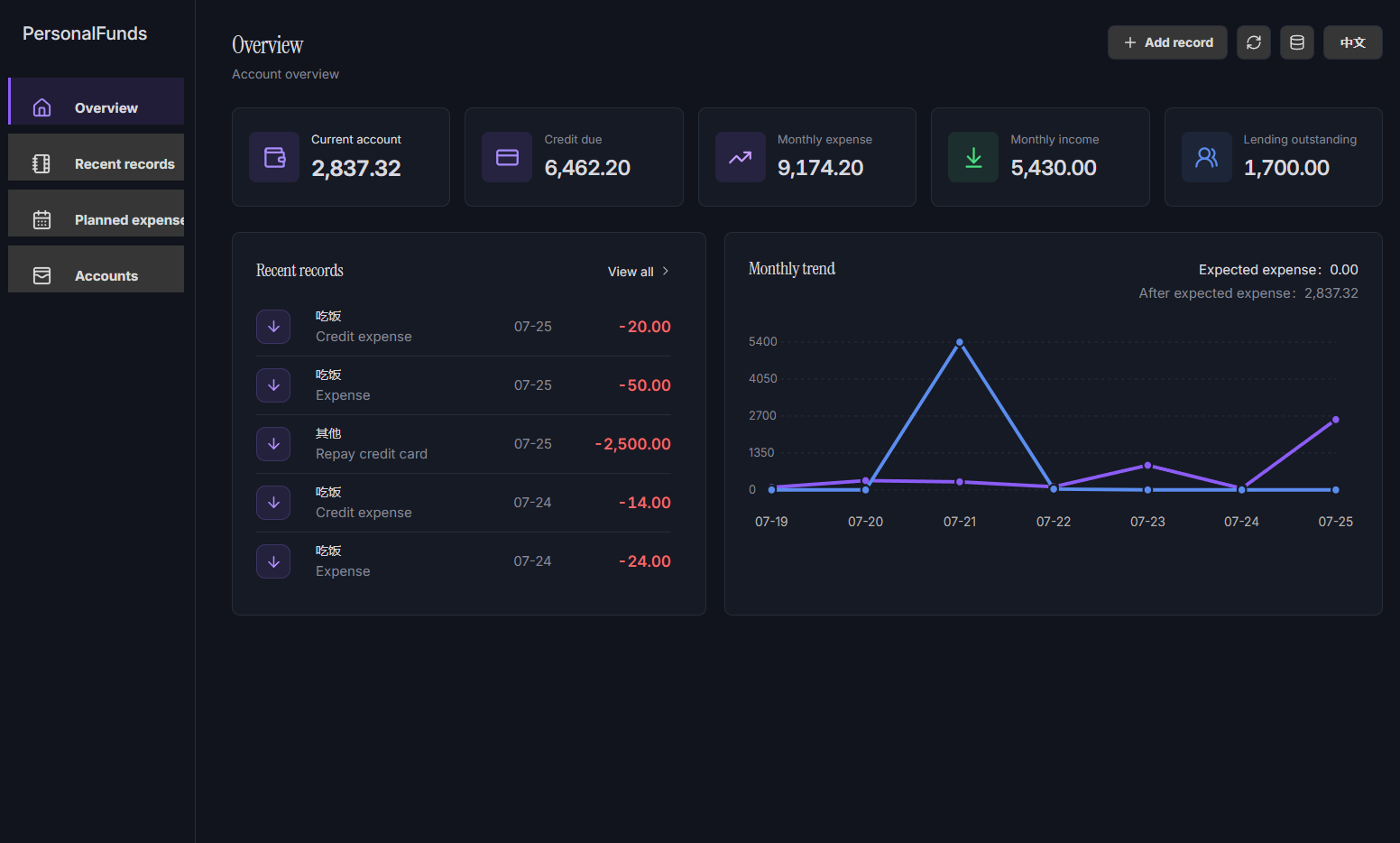Viewport: 1400px width, 843px height.
Task: Switch language with the 中文 button
Action: click(x=1353, y=42)
